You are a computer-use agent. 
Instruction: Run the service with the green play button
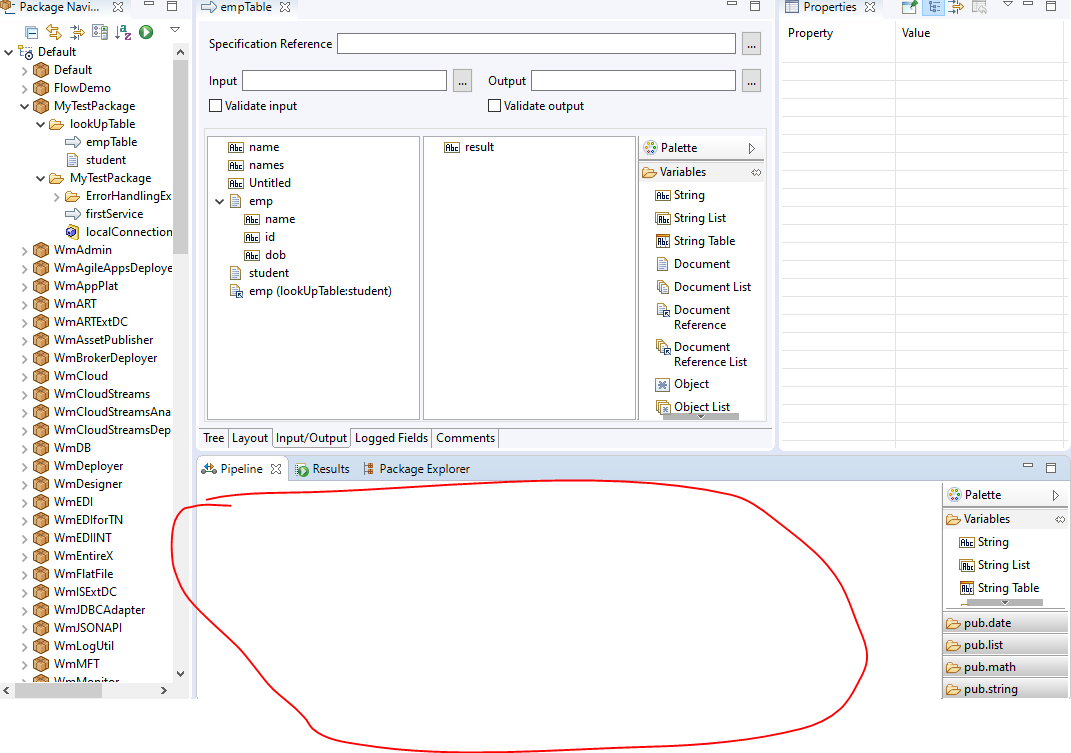145,31
